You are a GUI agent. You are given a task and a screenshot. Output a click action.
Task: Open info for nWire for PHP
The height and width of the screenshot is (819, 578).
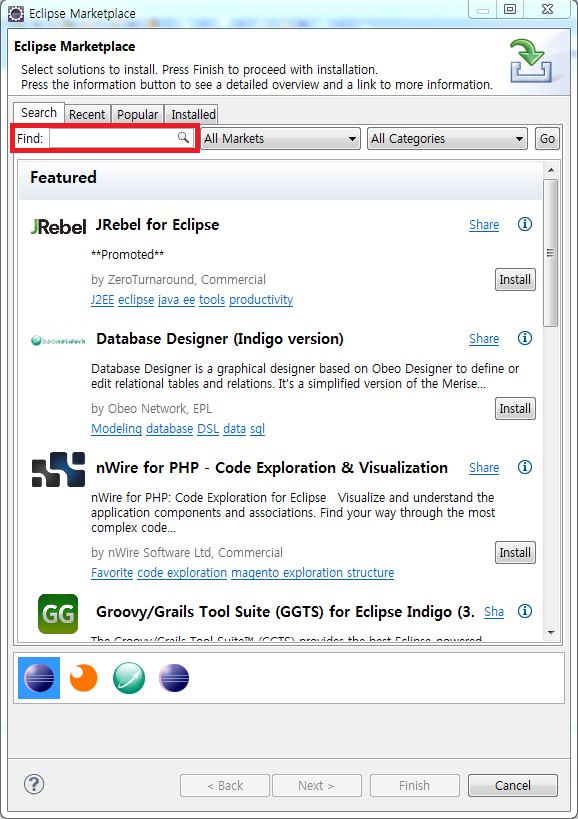point(525,467)
